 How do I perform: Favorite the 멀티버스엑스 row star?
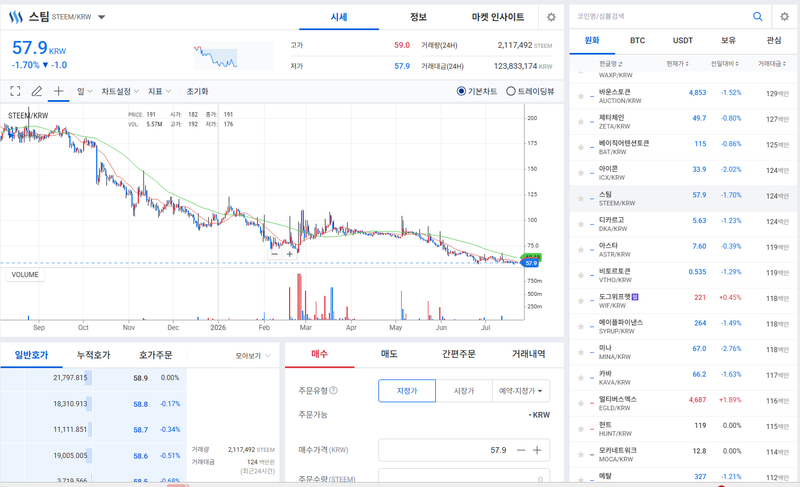click(581, 403)
